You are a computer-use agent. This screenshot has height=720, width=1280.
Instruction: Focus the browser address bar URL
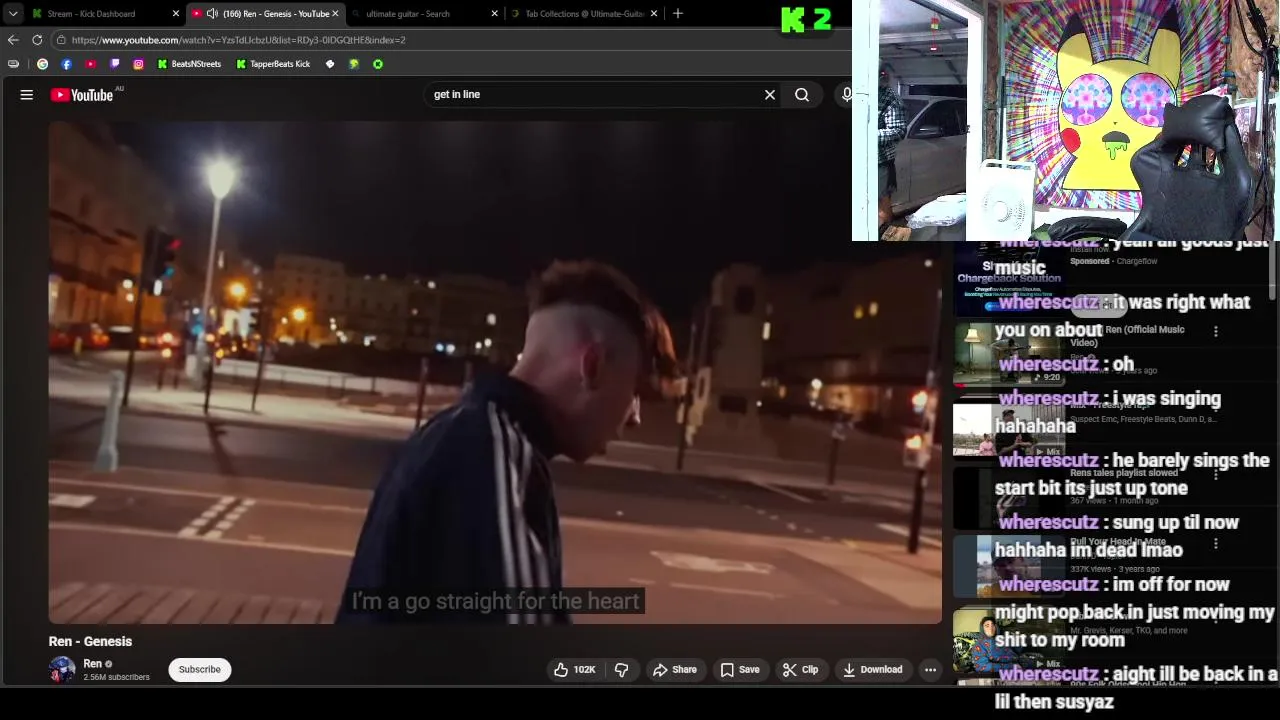tap(238, 40)
